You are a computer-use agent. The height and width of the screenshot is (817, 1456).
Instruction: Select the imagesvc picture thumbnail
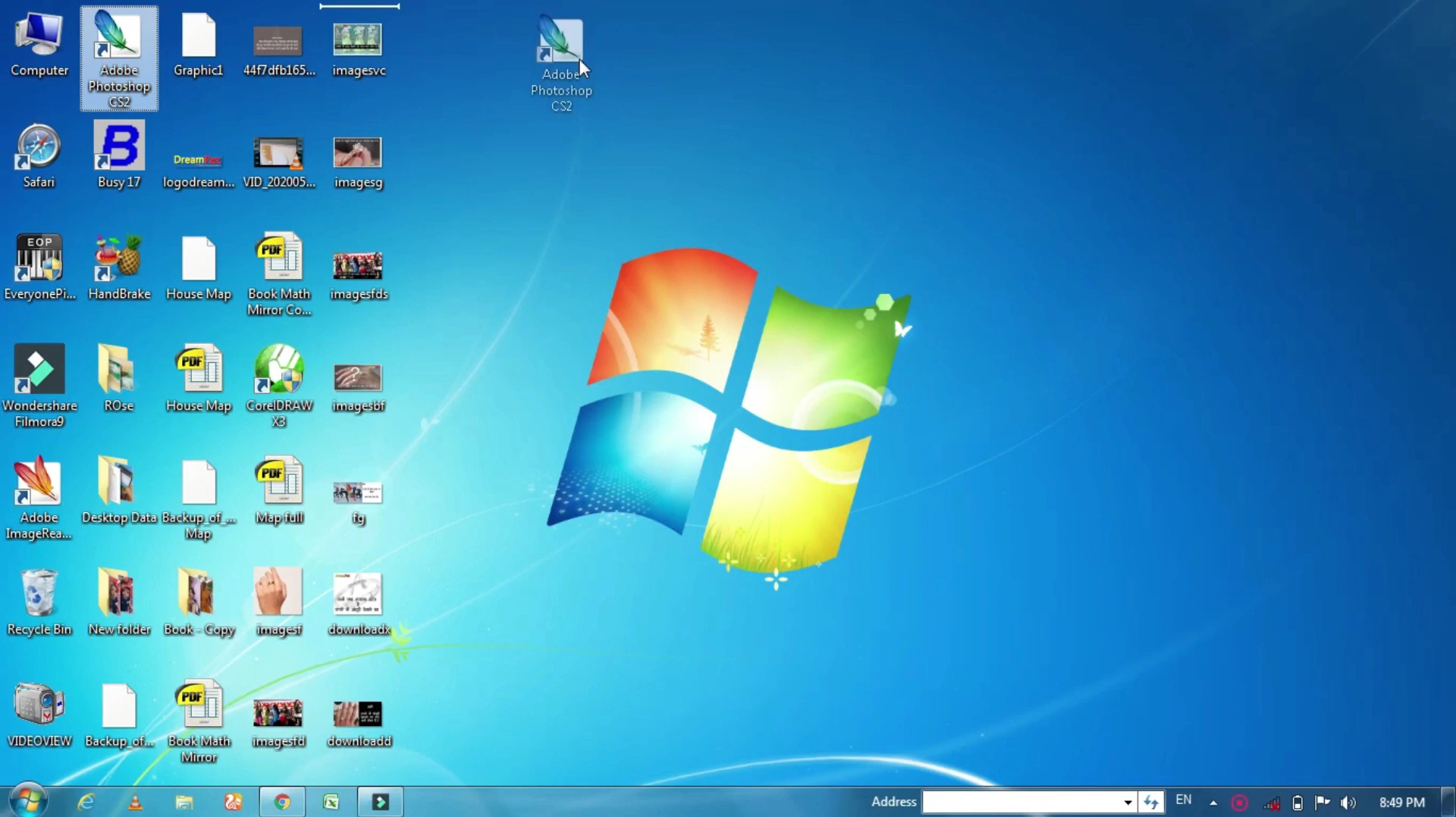click(359, 49)
